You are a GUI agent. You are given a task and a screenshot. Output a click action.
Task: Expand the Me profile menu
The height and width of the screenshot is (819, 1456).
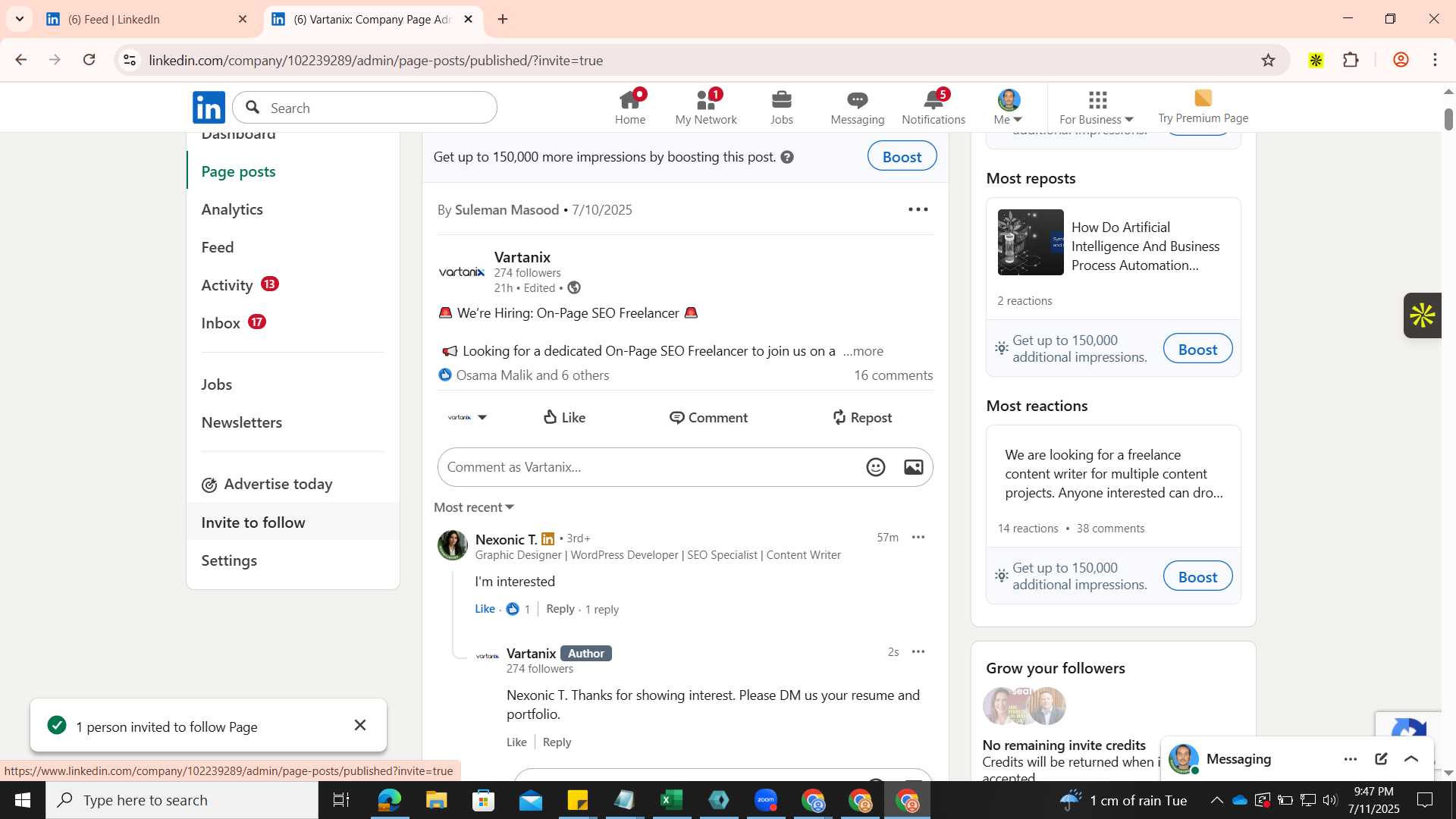coord(1009,108)
